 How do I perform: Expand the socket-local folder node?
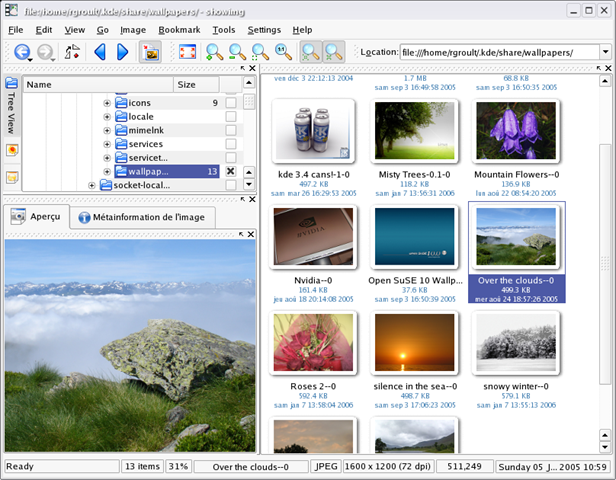tap(92, 185)
